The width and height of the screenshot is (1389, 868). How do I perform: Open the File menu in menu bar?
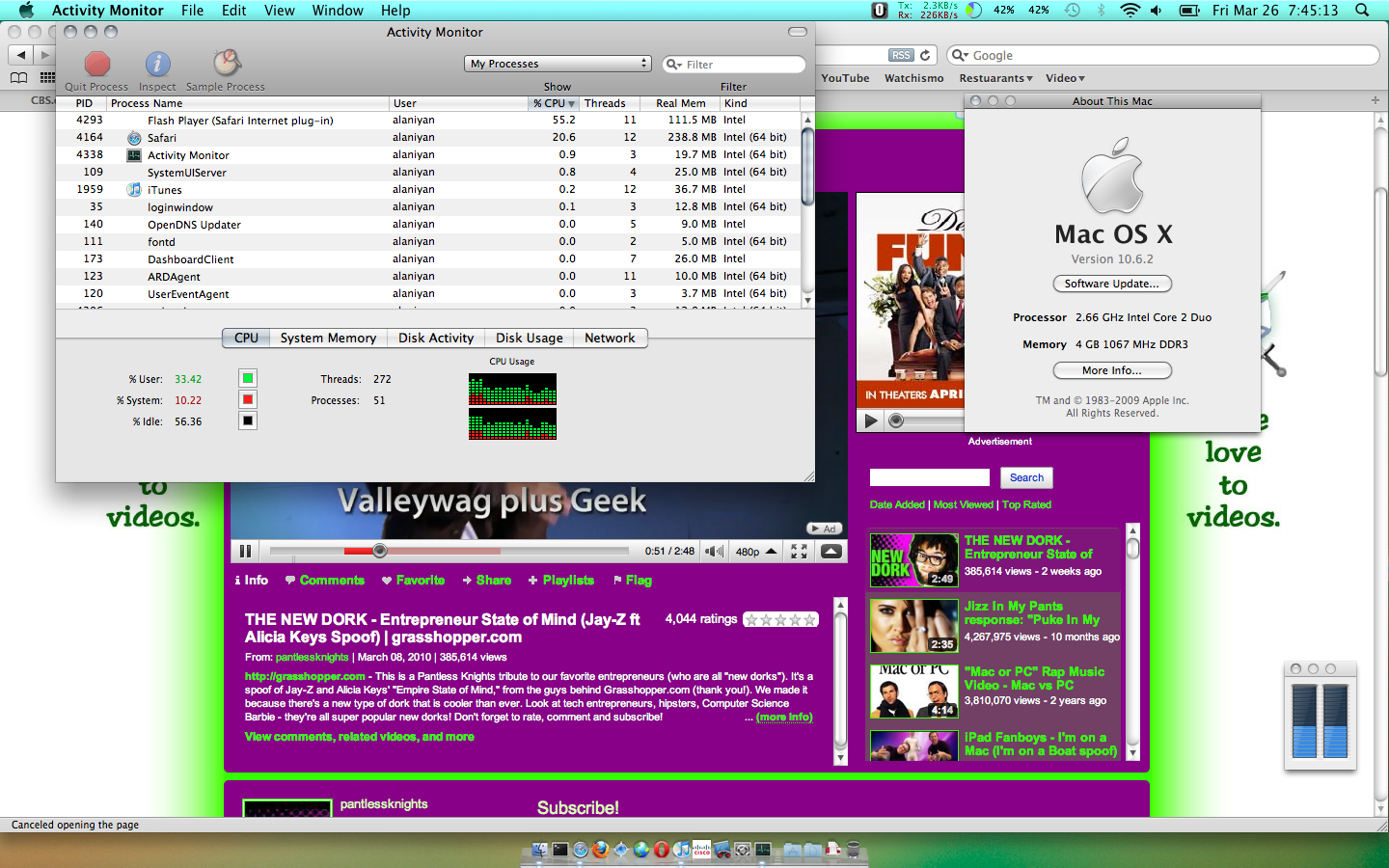point(193,11)
